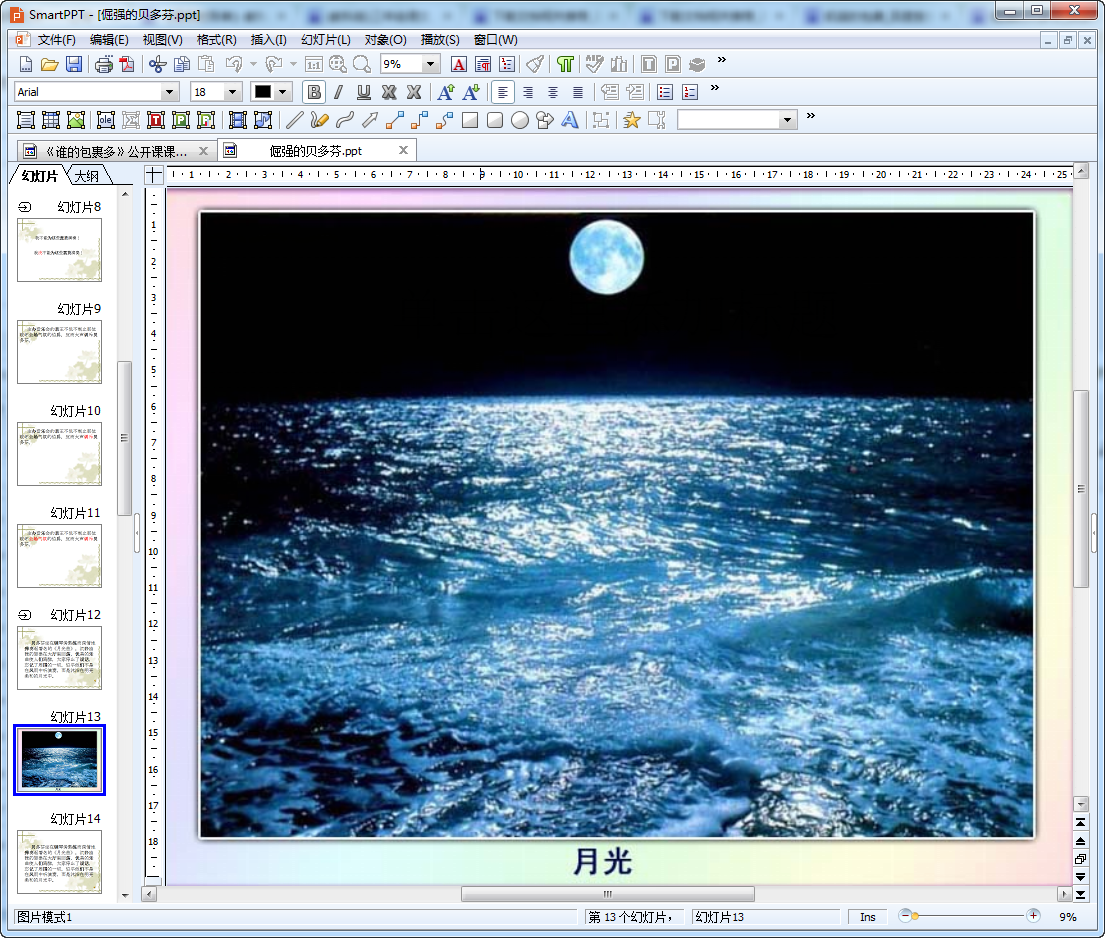Increase the font size
1105x938 pixels.
[445, 92]
